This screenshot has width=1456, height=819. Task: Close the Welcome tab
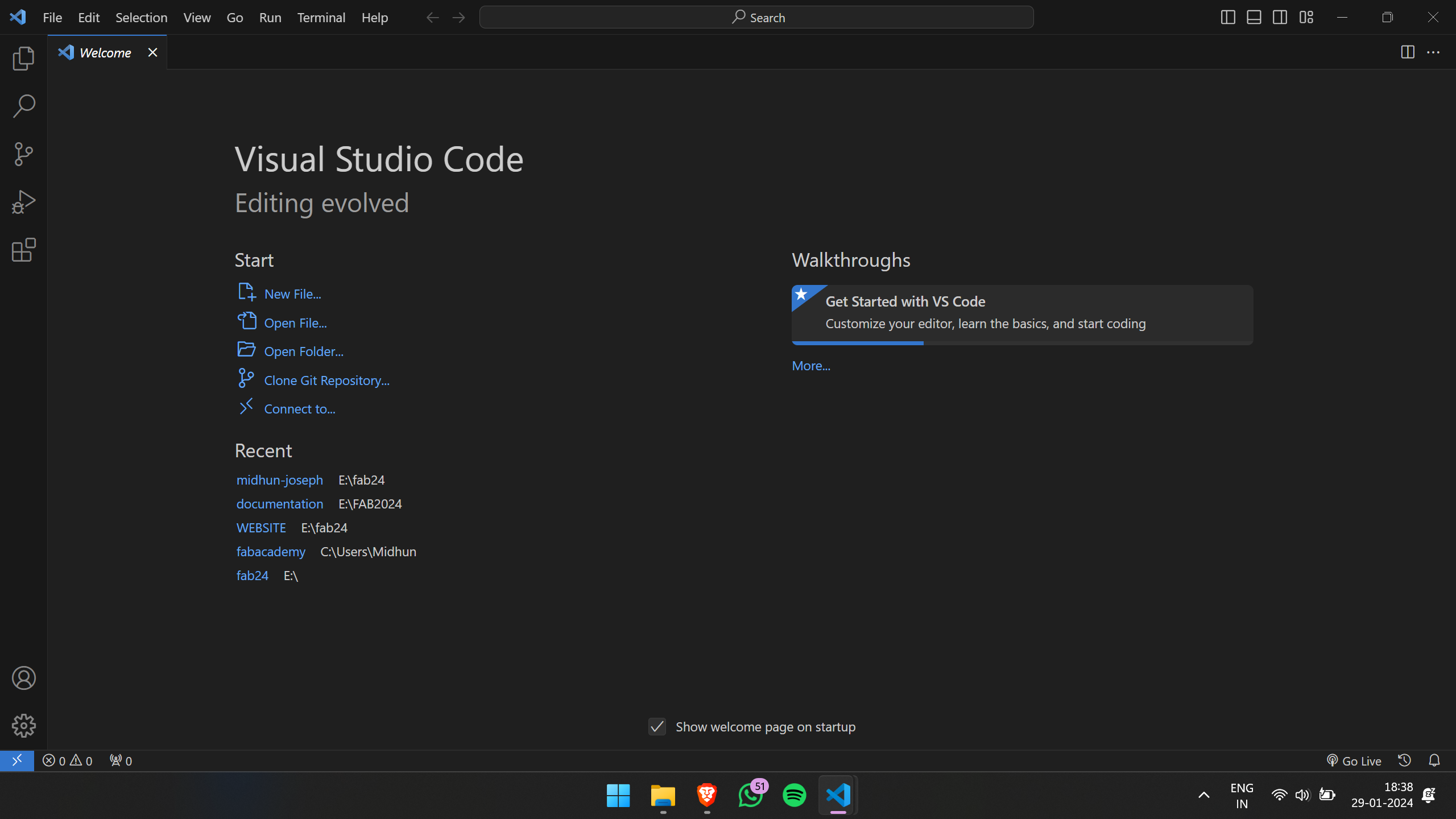[152, 52]
